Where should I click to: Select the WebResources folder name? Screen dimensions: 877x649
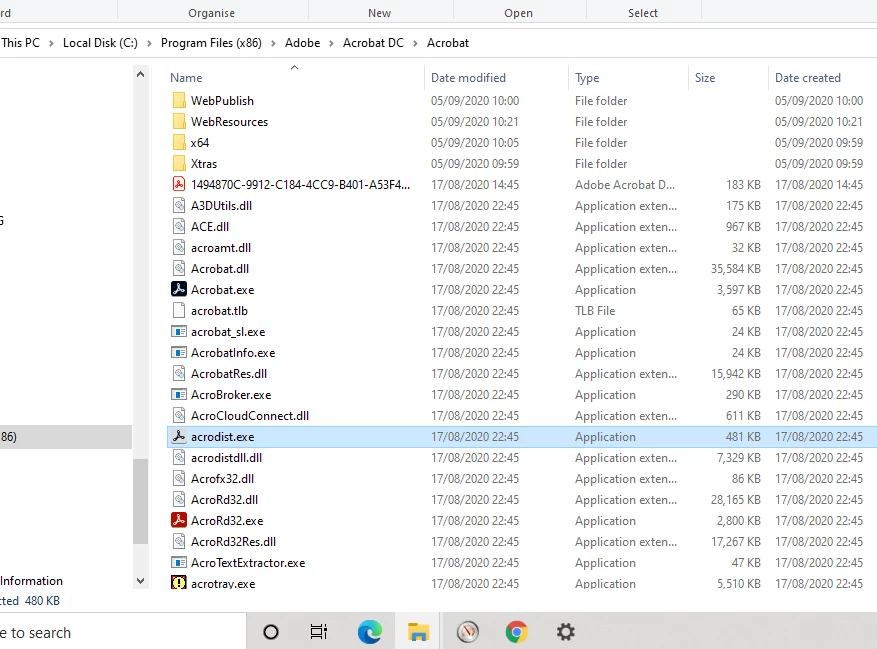point(229,122)
